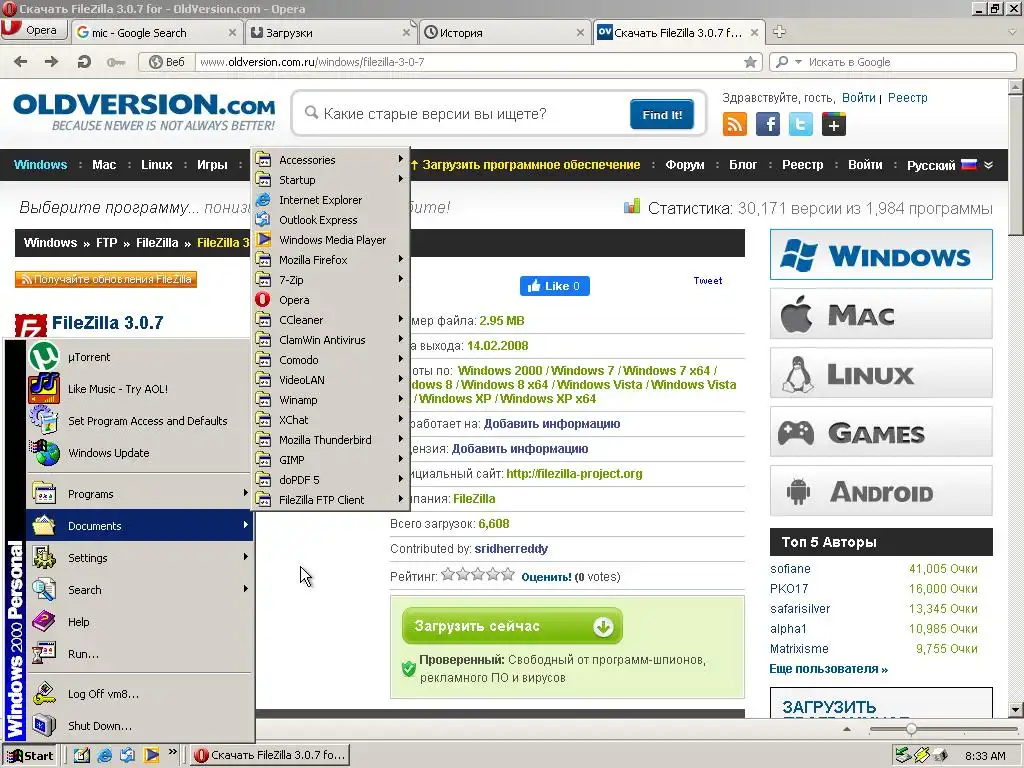Select Форум in the site navigation
Screen dimensions: 1024x768
[685, 165]
